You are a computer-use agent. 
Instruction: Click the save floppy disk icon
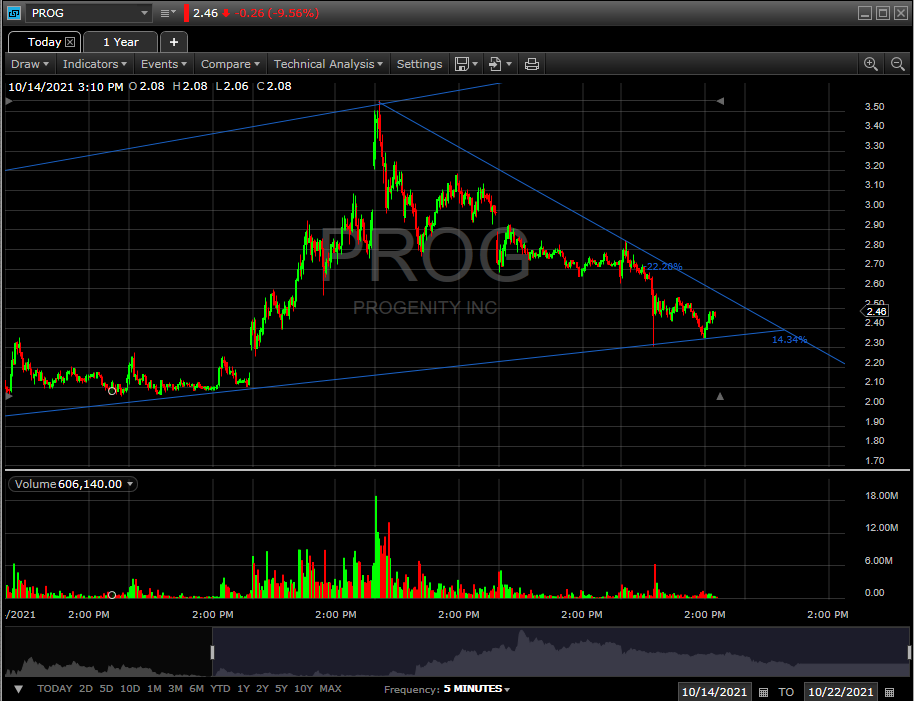pos(462,64)
